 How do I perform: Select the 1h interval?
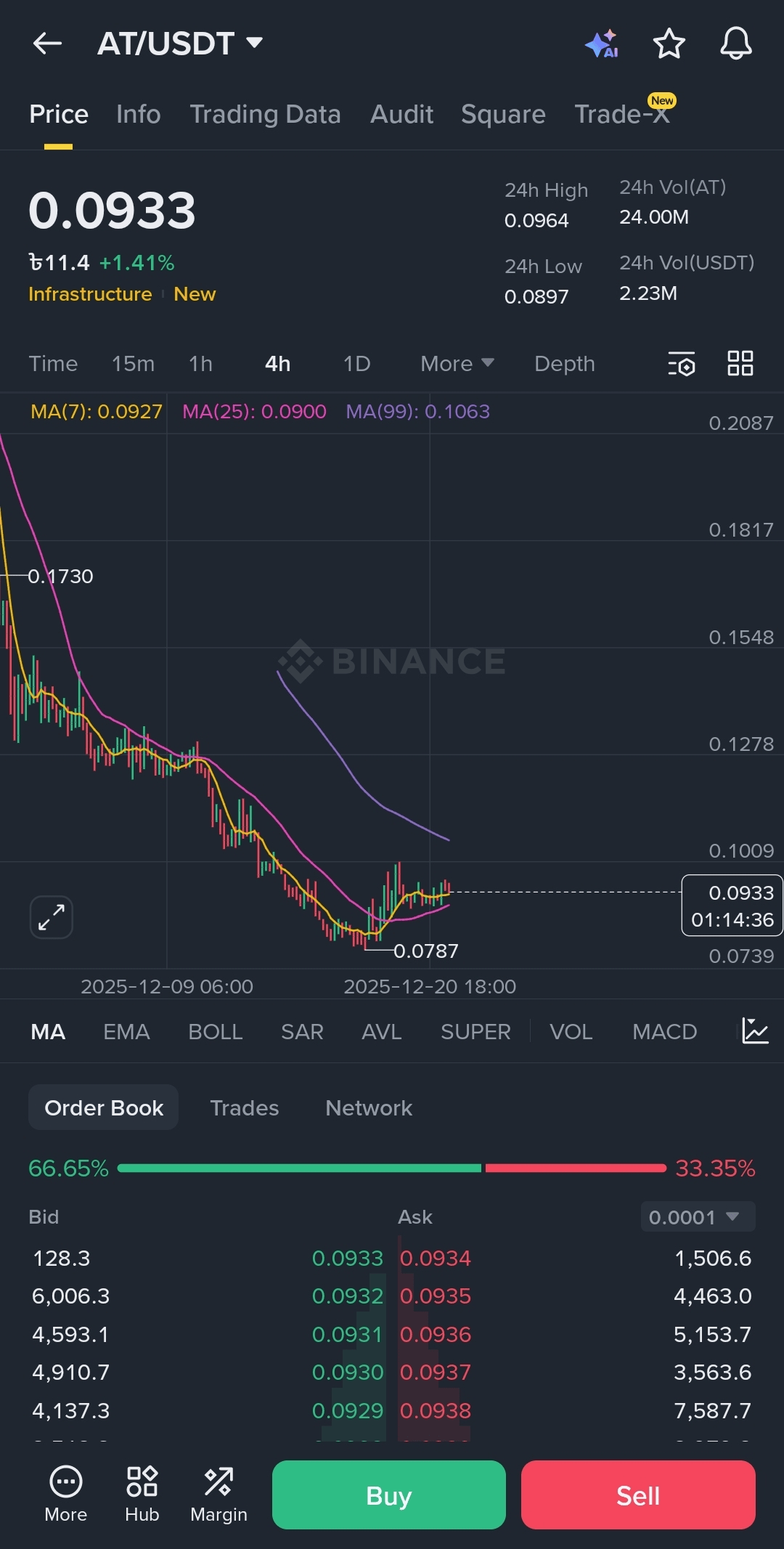pos(200,363)
